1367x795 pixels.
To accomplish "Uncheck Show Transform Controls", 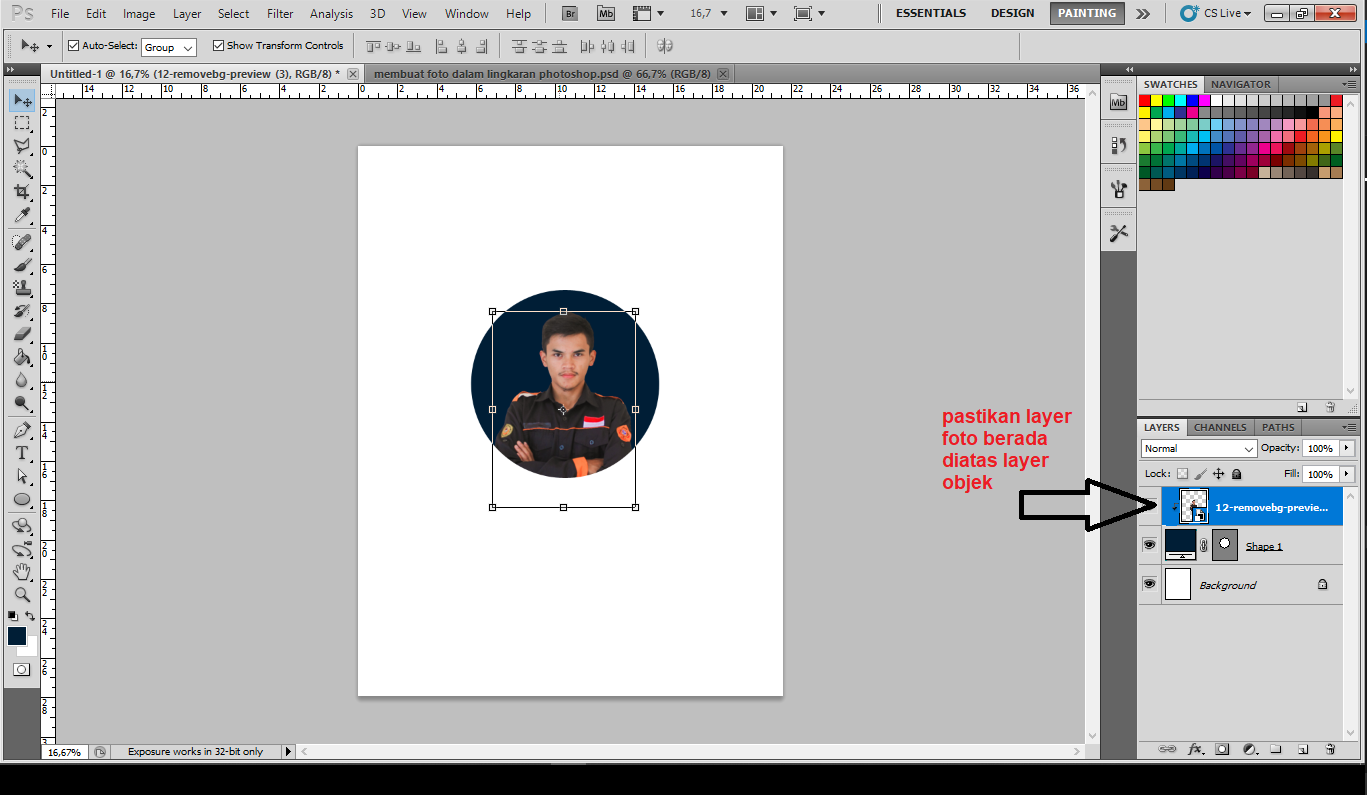I will [x=218, y=46].
